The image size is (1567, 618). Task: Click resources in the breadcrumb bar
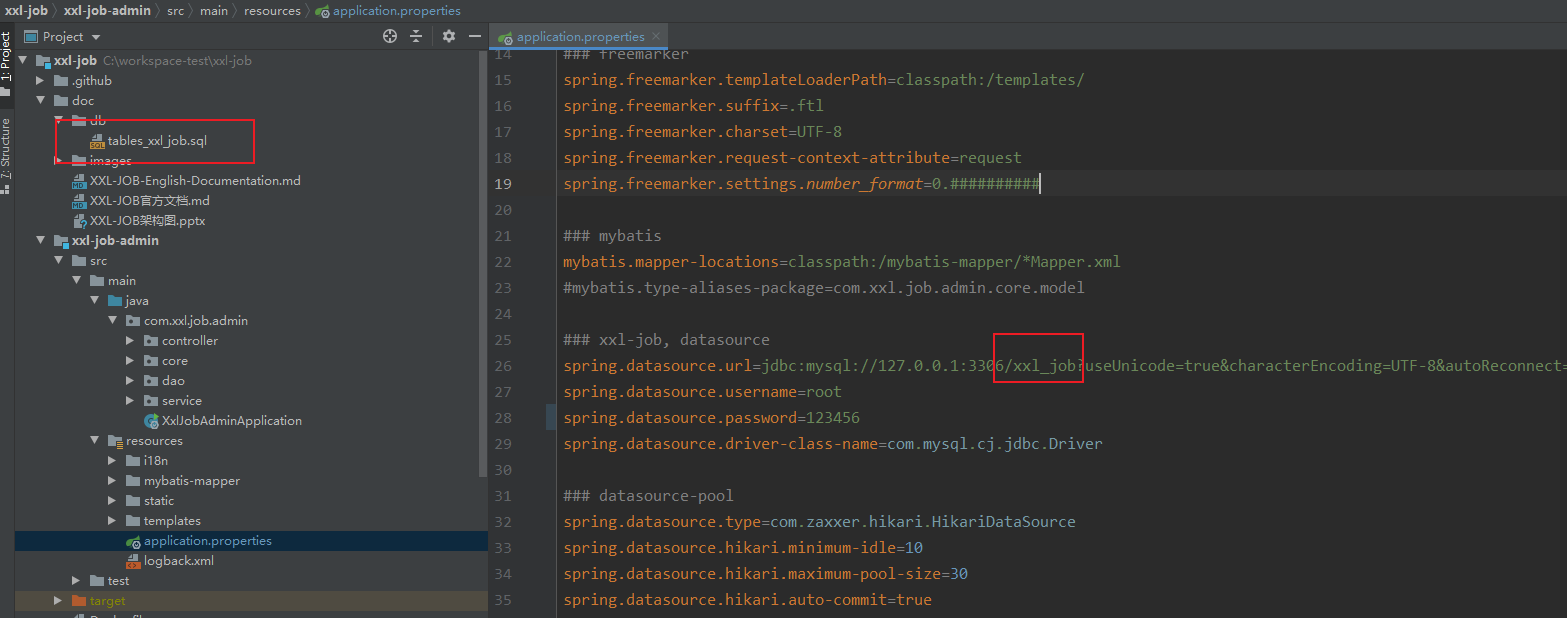(x=273, y=11)
